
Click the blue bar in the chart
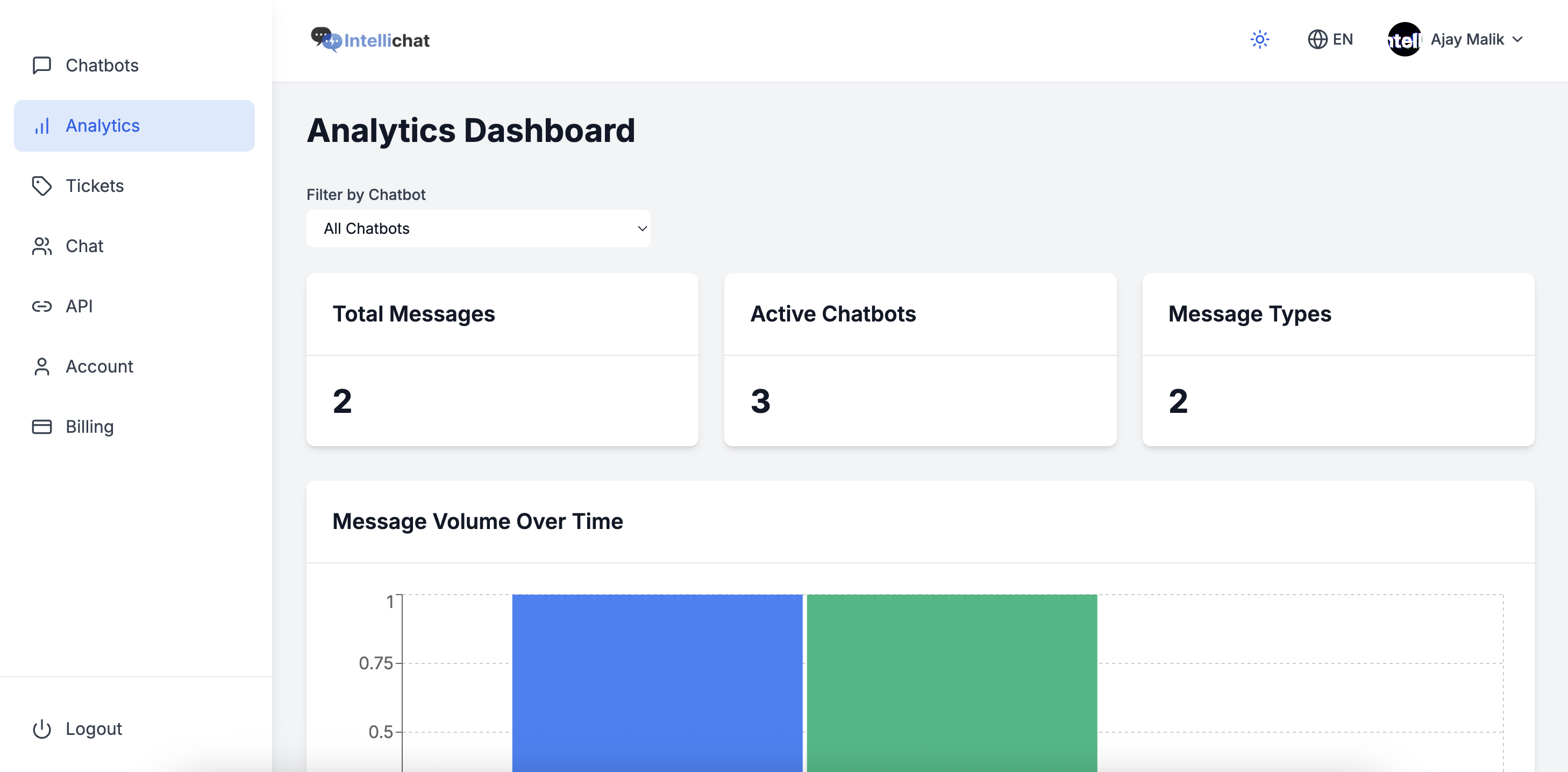pyautogui.click(x=657, y=681)
